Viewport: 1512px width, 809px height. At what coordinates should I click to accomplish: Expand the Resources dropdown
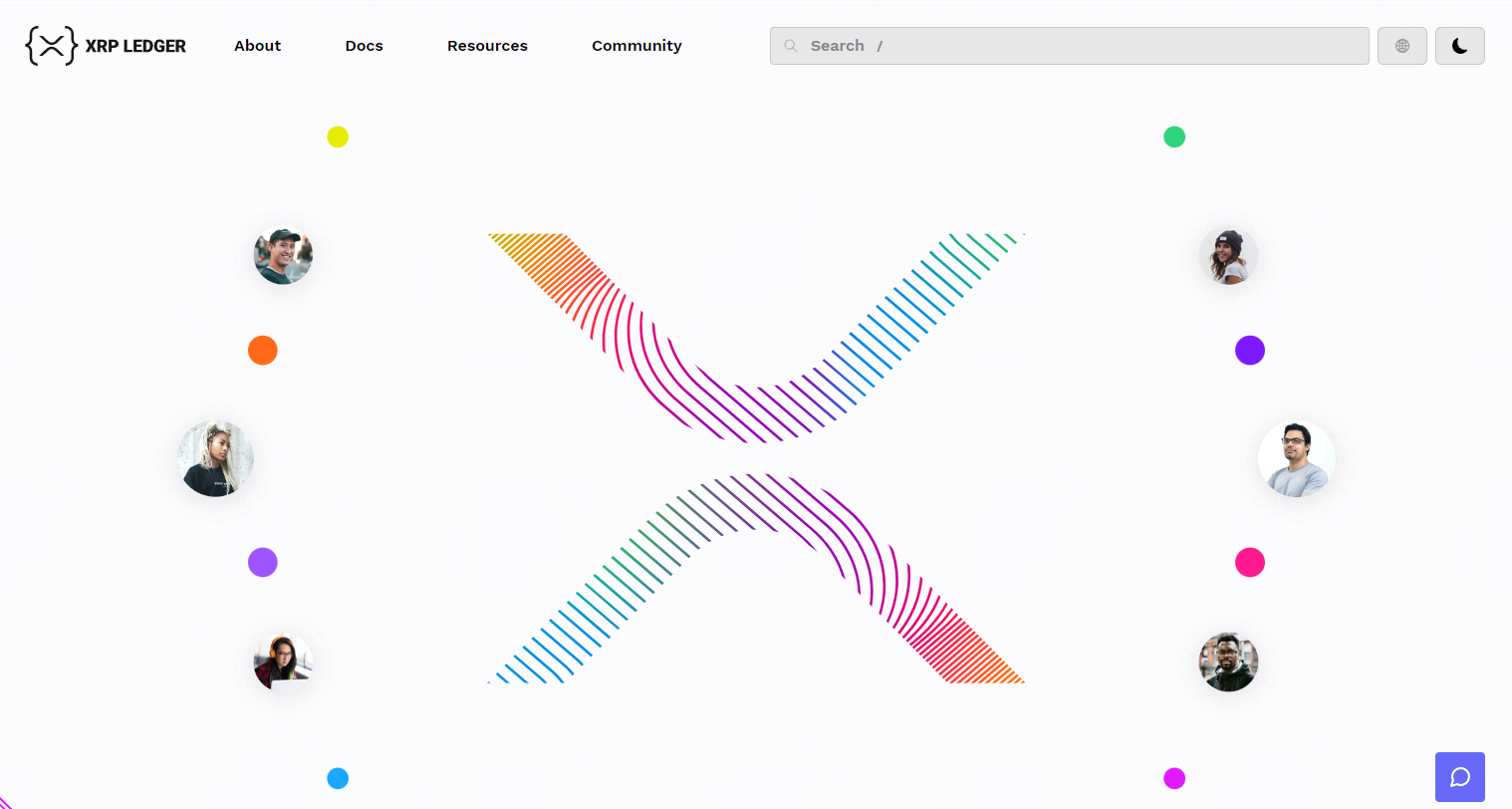(487, 46)
